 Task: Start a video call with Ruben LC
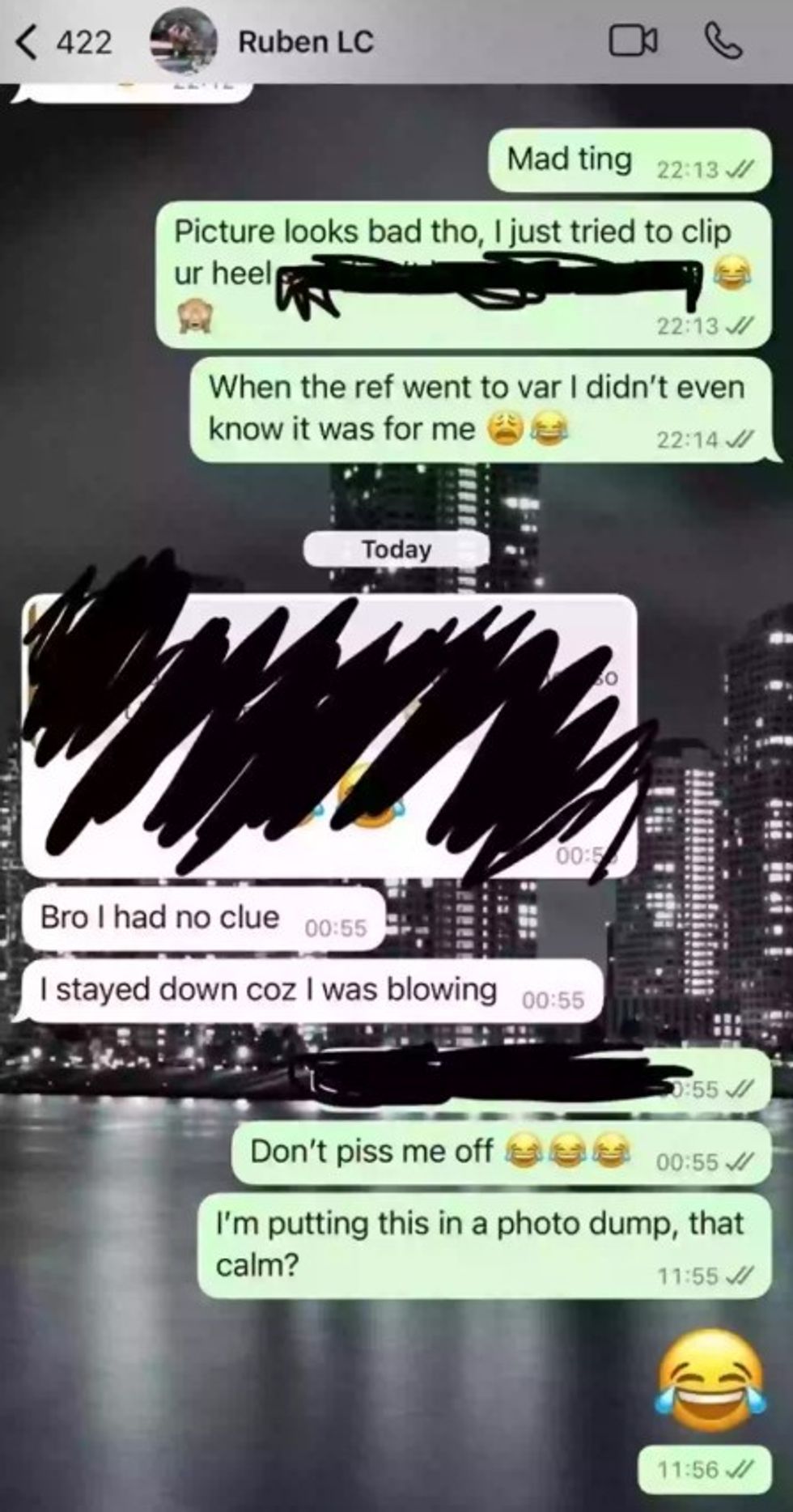[633, 41]
